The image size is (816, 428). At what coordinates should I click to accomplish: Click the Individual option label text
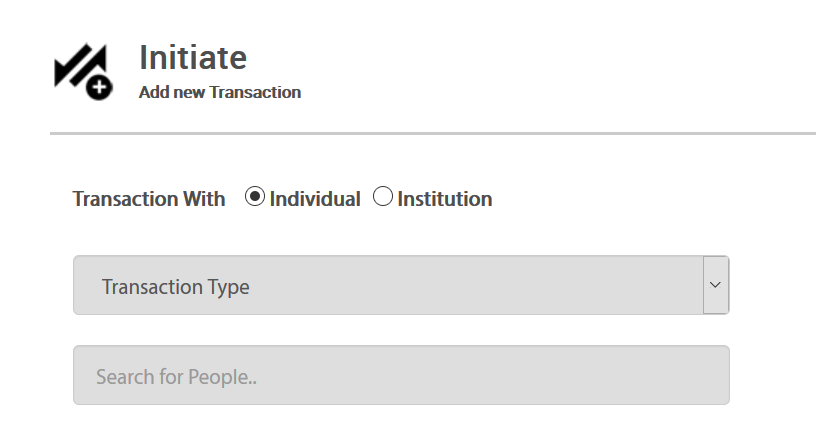(315, 199)
